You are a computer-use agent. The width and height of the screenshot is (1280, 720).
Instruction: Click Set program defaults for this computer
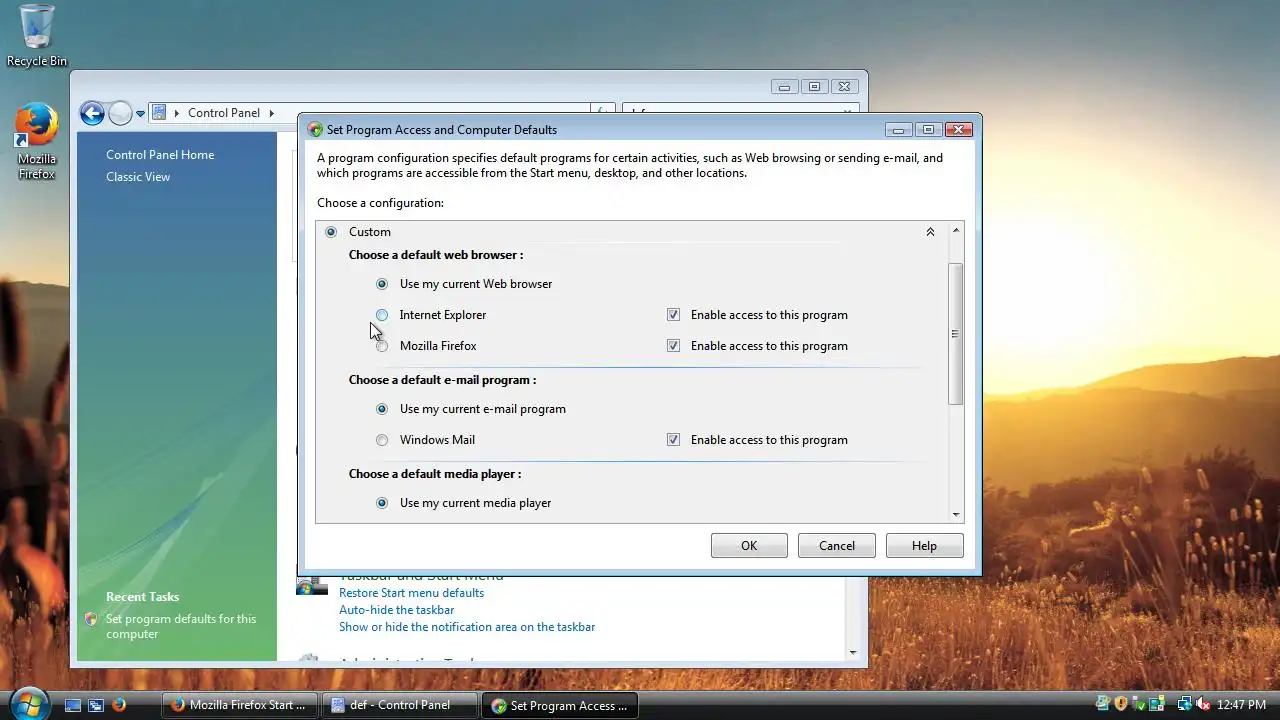(x=181, y=626)
